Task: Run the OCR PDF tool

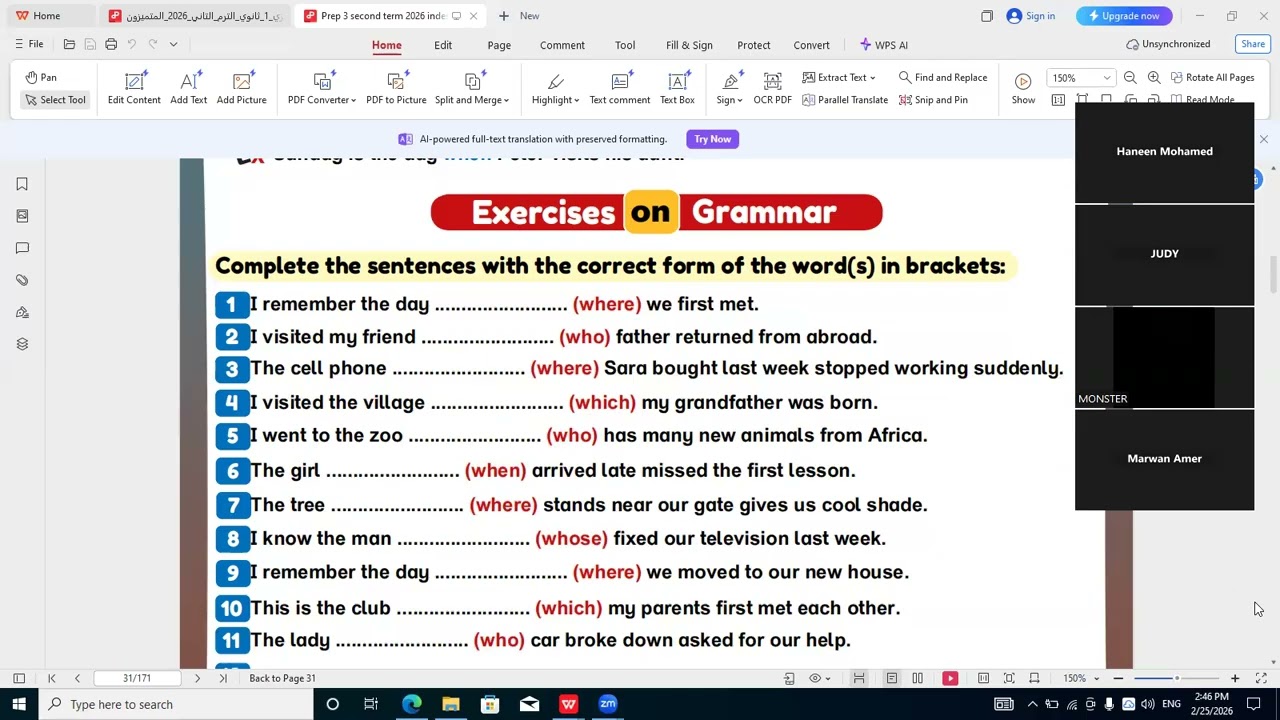Action: coord(772,88)
